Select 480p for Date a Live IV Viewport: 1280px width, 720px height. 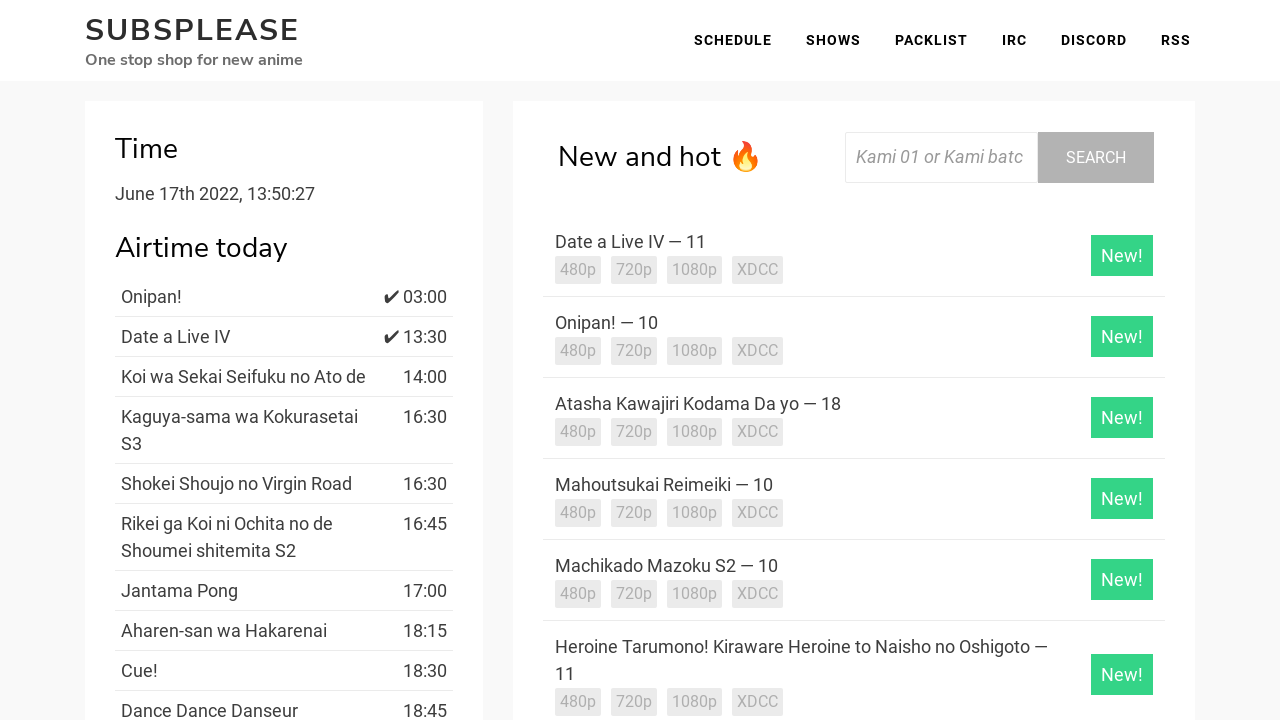pyautogui.click(x=578, y=270)
